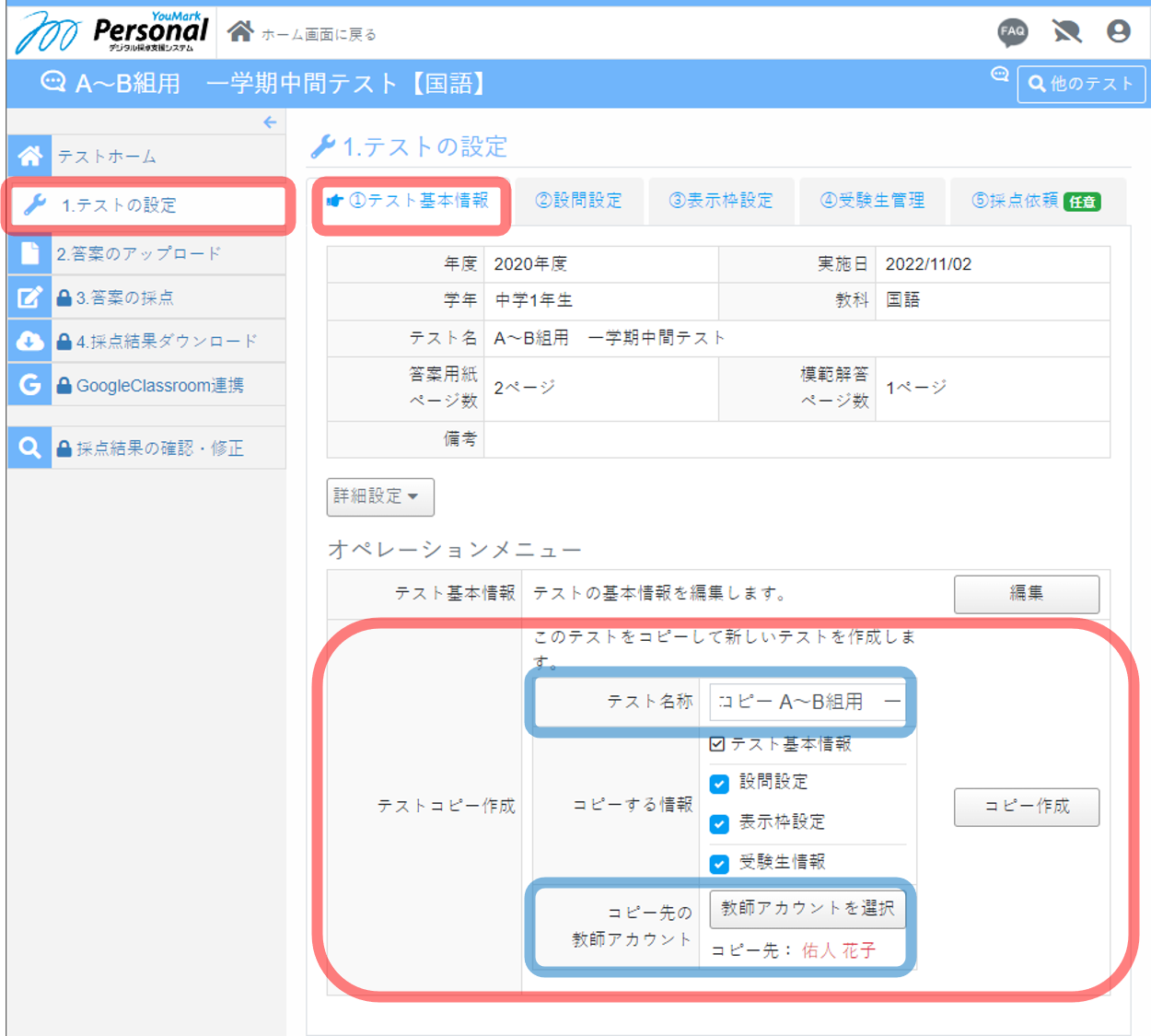Open the テストホーム home icon
Viewport: 1151px width, 1036px height.
click(29, 156)
